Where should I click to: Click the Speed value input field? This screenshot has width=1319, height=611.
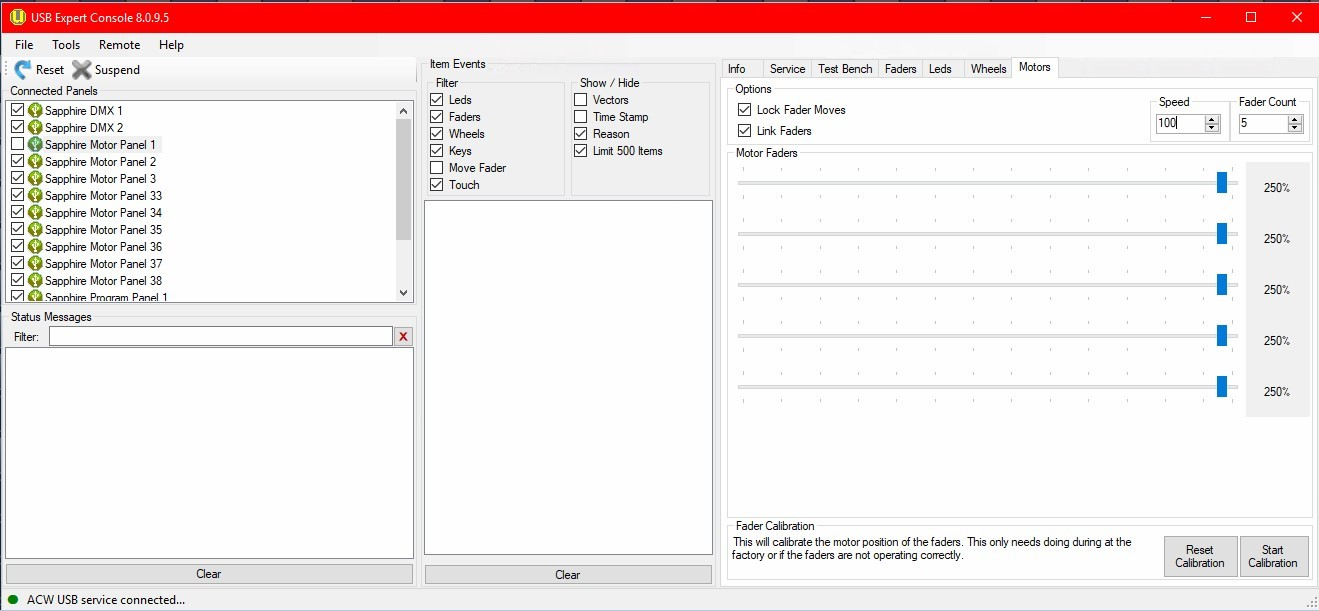point(1179,124)
